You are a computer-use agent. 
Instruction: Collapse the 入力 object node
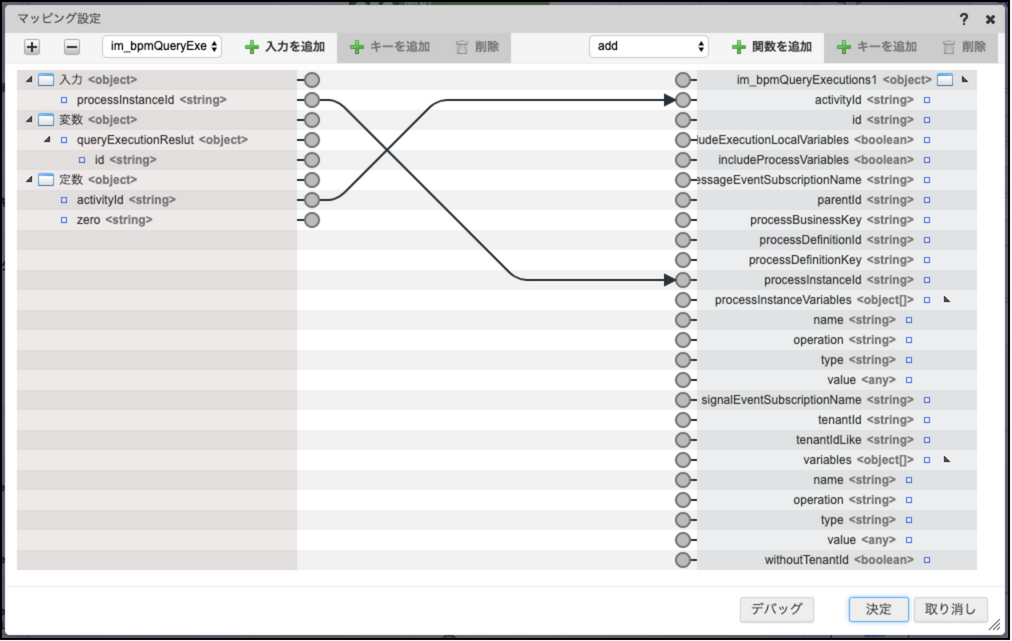(x=29, y=79)
